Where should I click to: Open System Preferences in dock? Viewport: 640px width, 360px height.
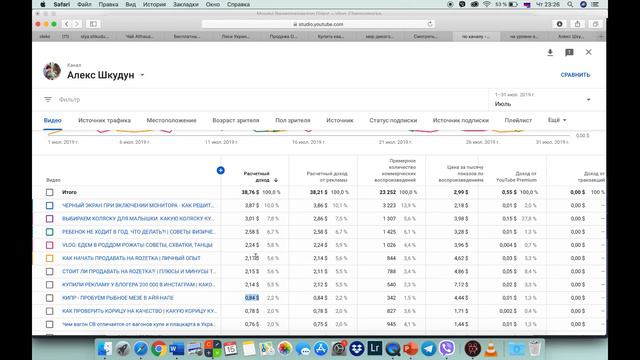click(x=339, y=349)
